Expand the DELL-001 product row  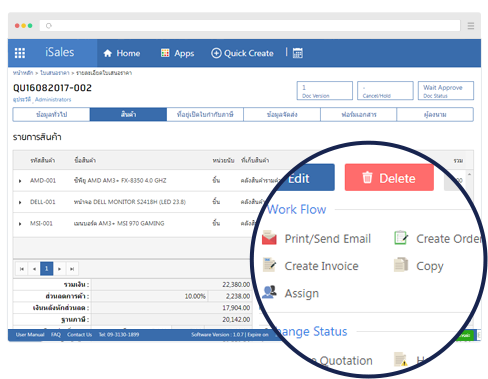[20, 202]
